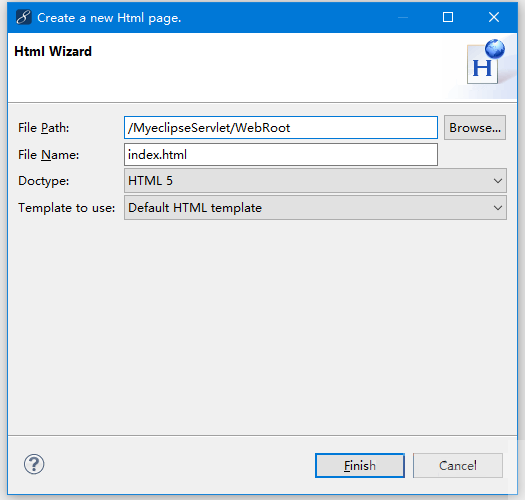
Task: Close the Html Wizard dialog window
Action: [x=494, y=17]
